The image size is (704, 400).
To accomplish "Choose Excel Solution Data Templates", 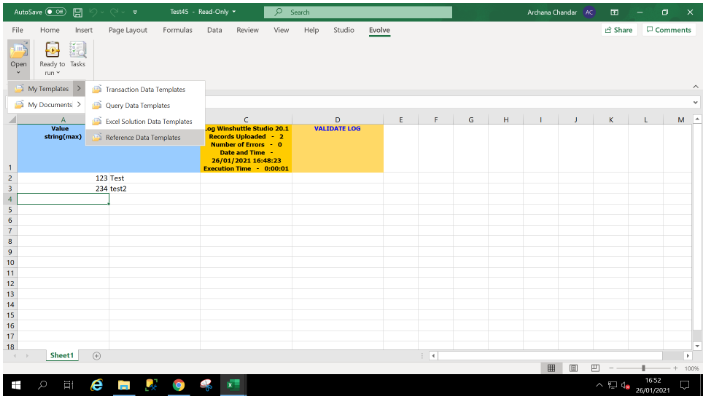I will click(148, 121).
